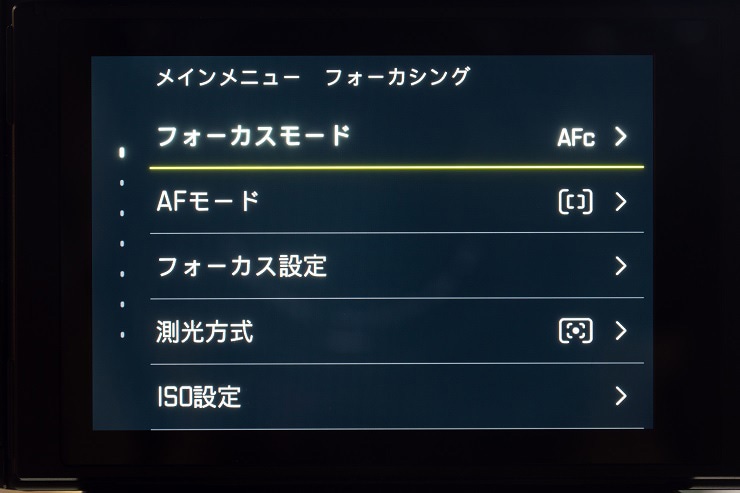Screen dimensions: 740x493
Task: Open the AFモード menu item
Action: 208,202
